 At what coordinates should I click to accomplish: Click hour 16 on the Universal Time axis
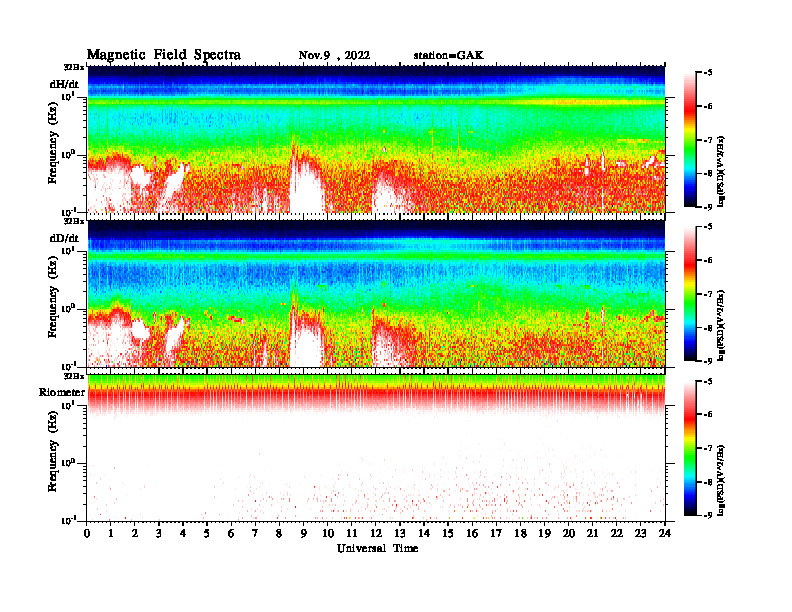click(472, 533)
